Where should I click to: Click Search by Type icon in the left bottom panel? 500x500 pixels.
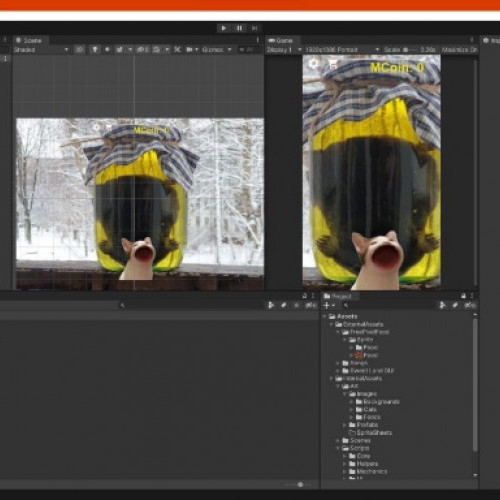pyautogui.click(x=271, y=305)
